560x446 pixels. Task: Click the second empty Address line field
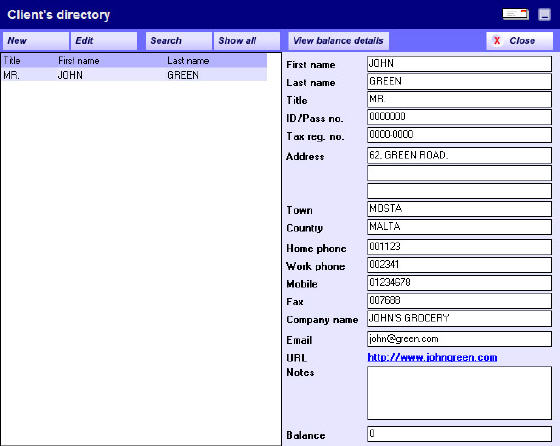point(459,173)
